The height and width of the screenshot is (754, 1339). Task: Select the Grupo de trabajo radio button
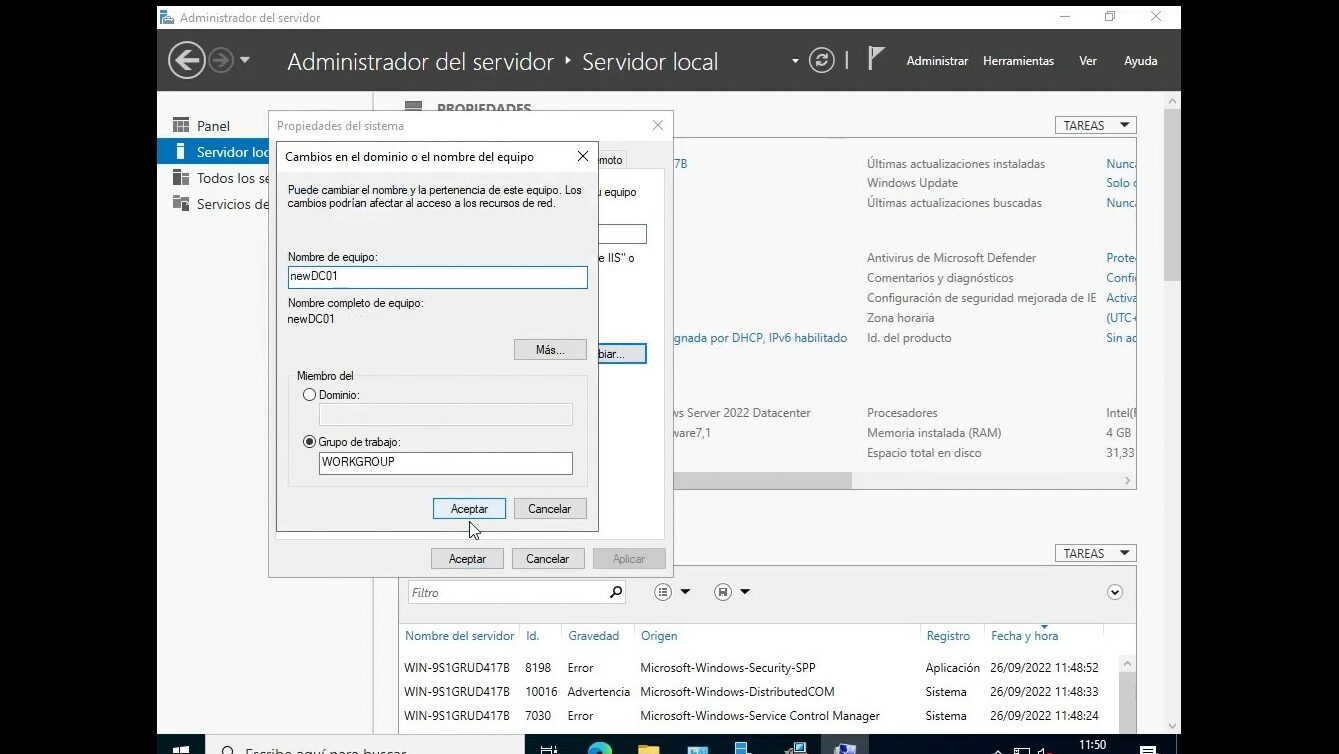point(310,442)
